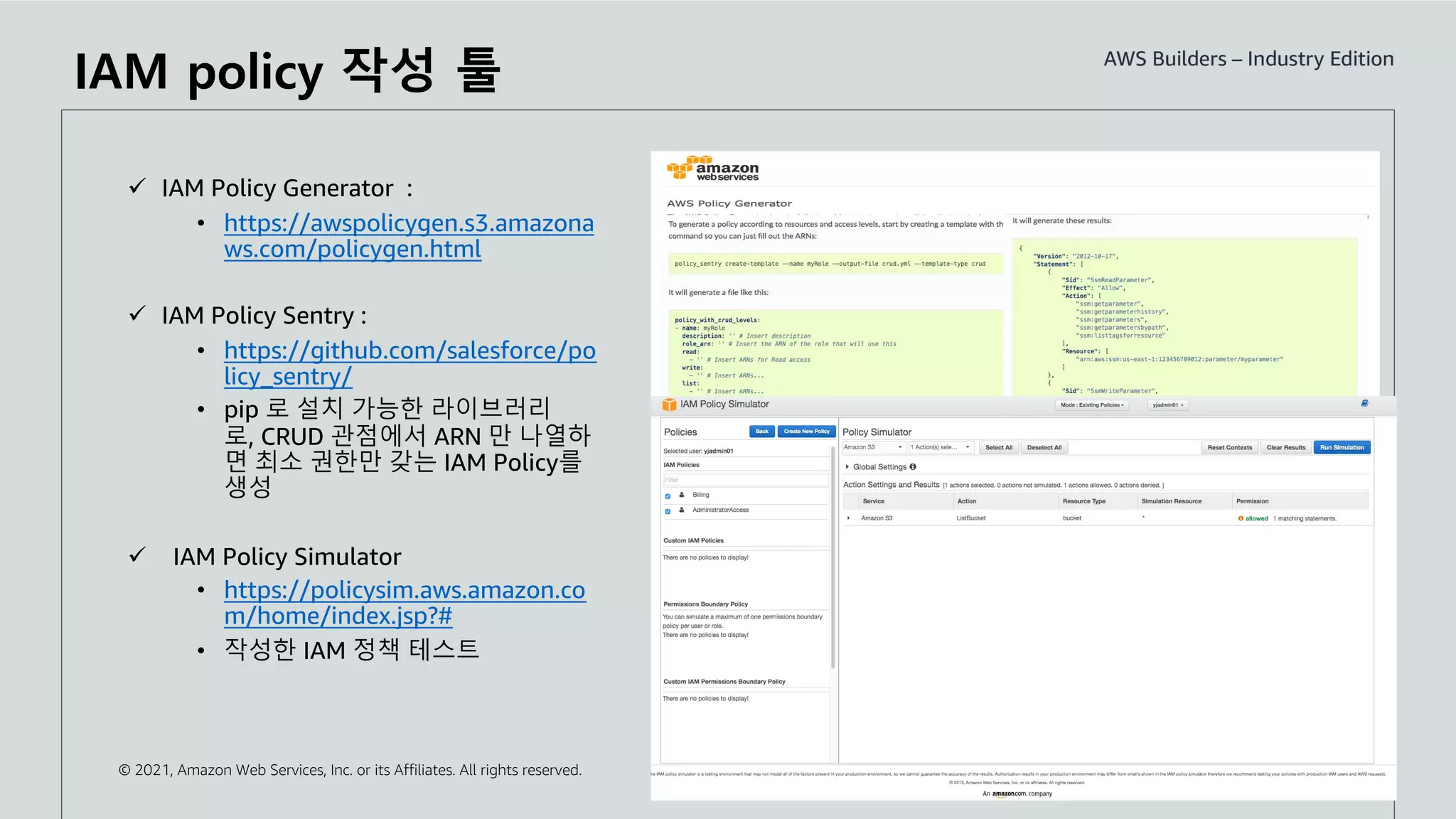Click the policy_sentry create-template command block
The image size is (1456, 819).
(835, 264)
